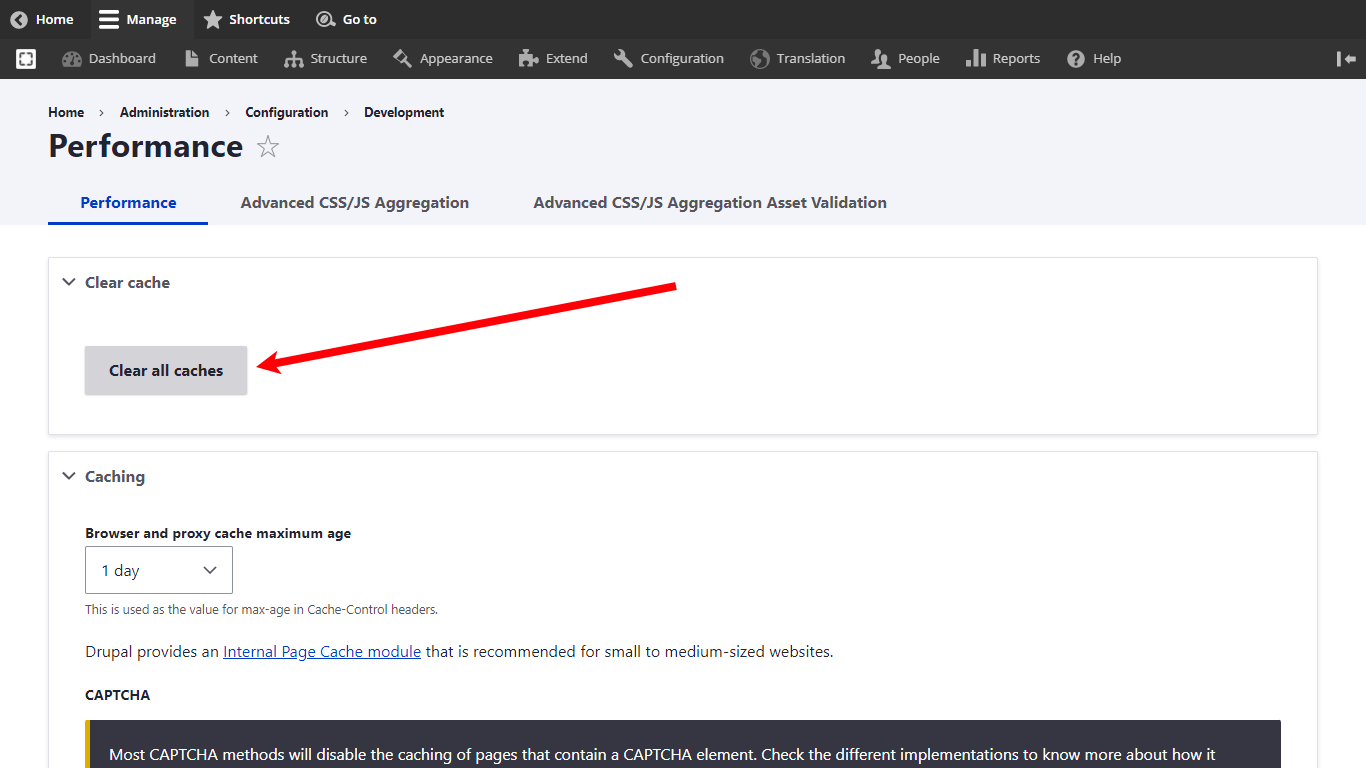
Task: Open Translation via the globe icon
Action: [760, 59]
